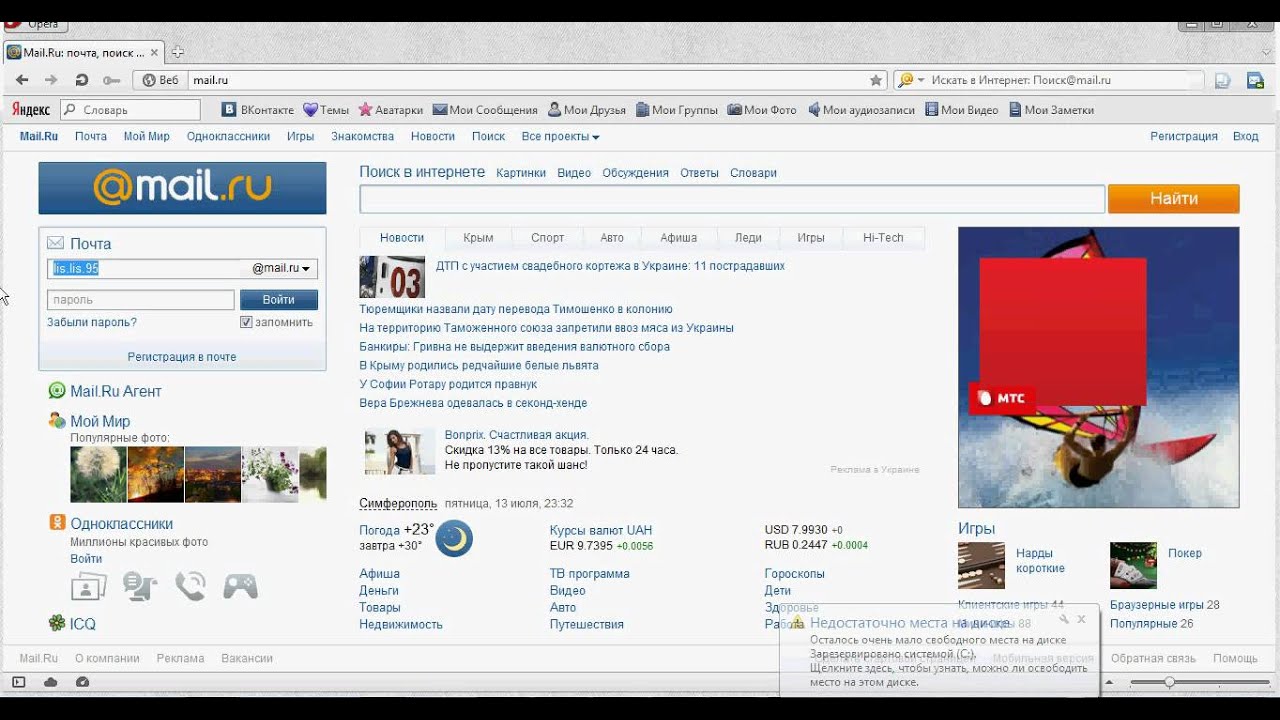This screenshot has height=720, width=1280.
Task: Open the ICQ link
Action: click(x=83, y=624)
